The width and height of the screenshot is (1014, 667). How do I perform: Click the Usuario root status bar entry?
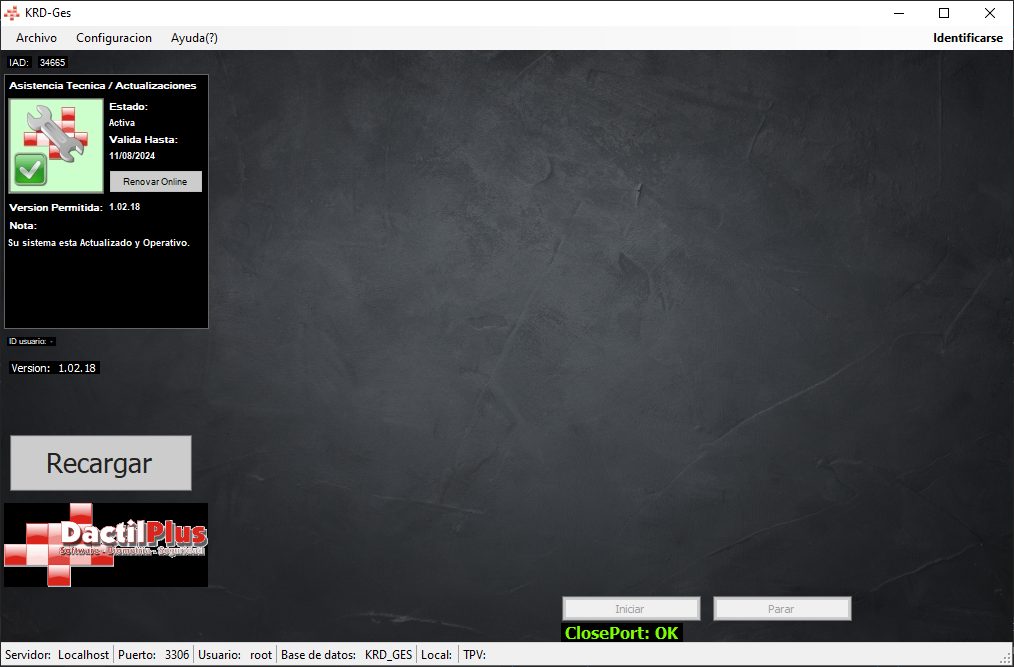[235, 655]
